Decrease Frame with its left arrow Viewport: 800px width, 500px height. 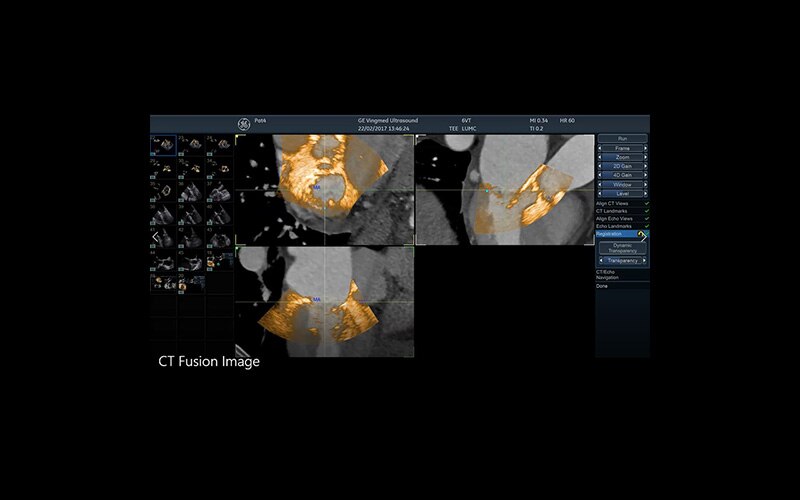(600, 148)
